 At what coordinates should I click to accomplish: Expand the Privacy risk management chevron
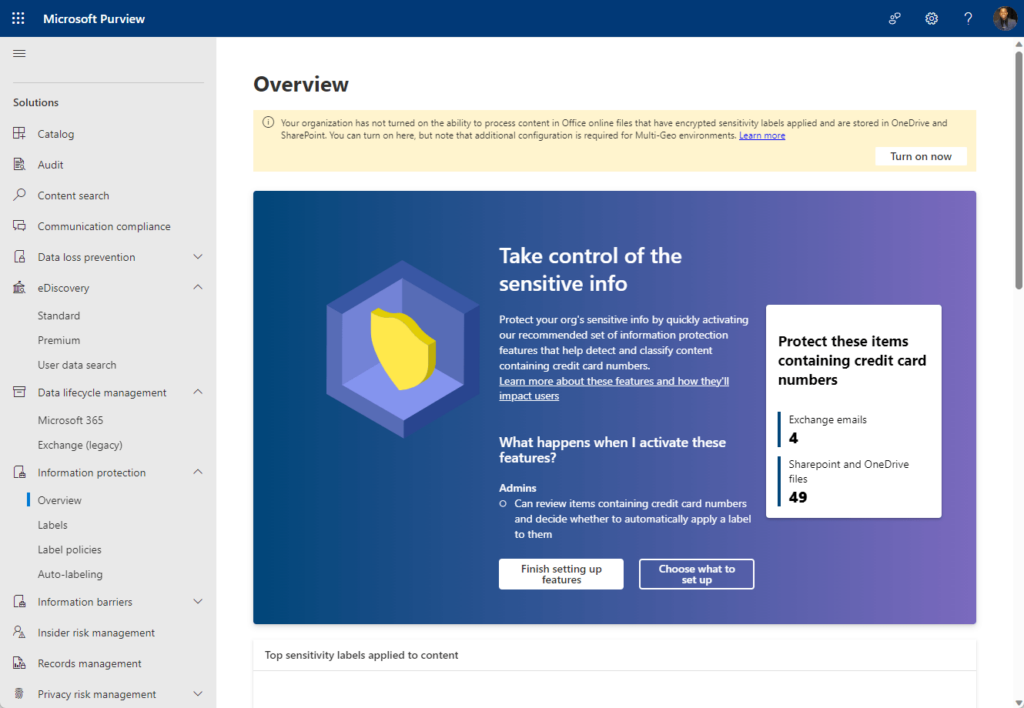point(198,694)
